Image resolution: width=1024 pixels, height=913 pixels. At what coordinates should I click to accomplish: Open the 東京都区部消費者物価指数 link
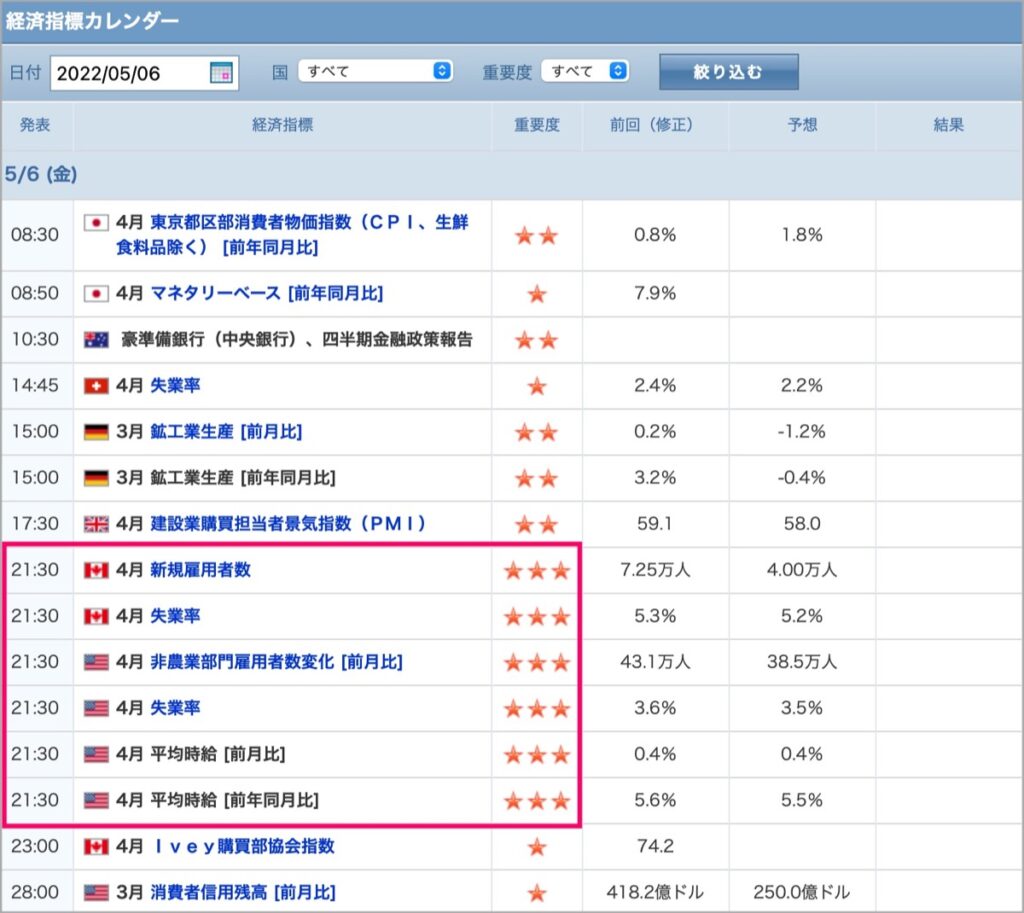pos(292,235)
